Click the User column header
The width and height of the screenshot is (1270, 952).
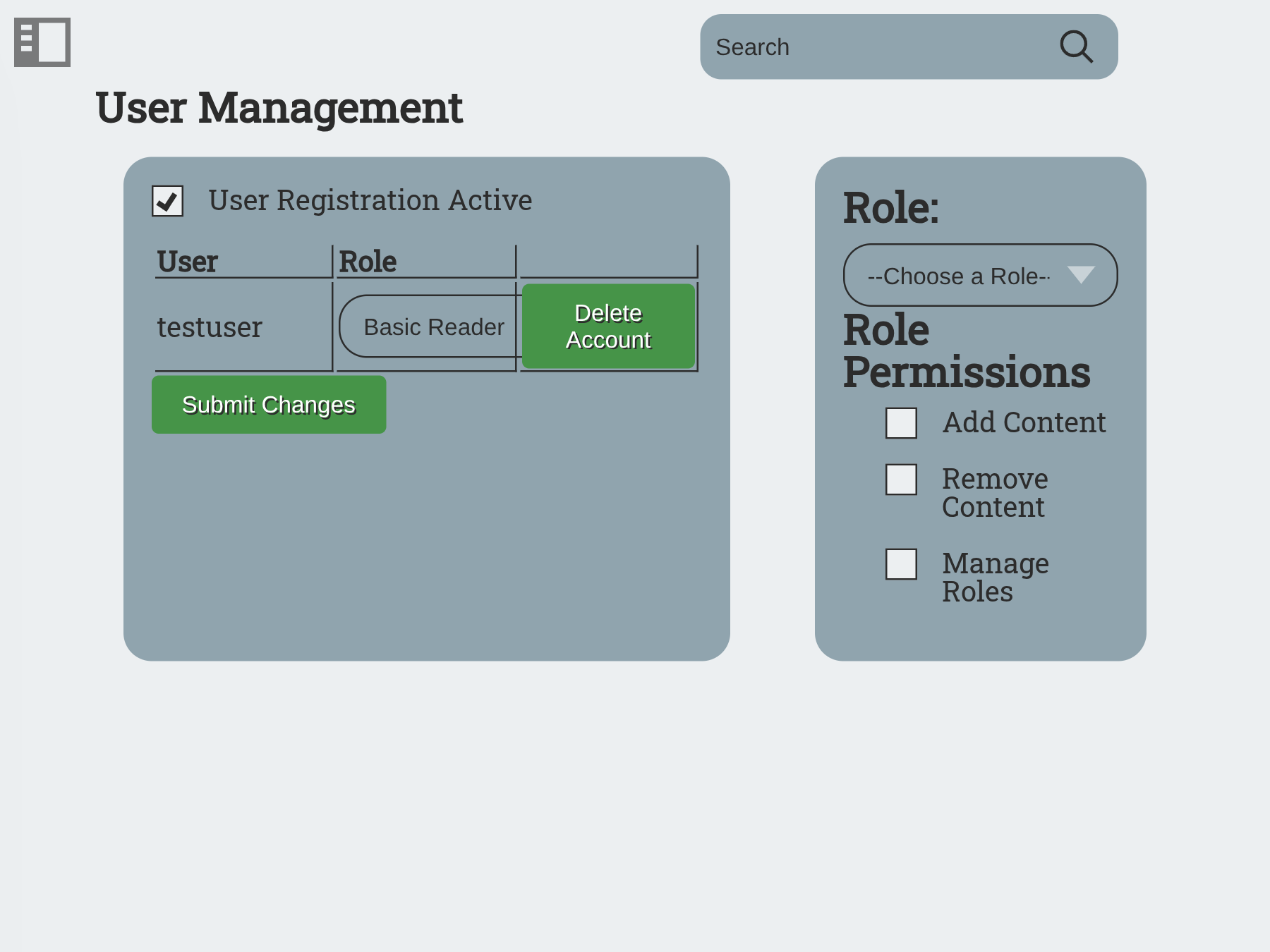click(x=188, y=262)
